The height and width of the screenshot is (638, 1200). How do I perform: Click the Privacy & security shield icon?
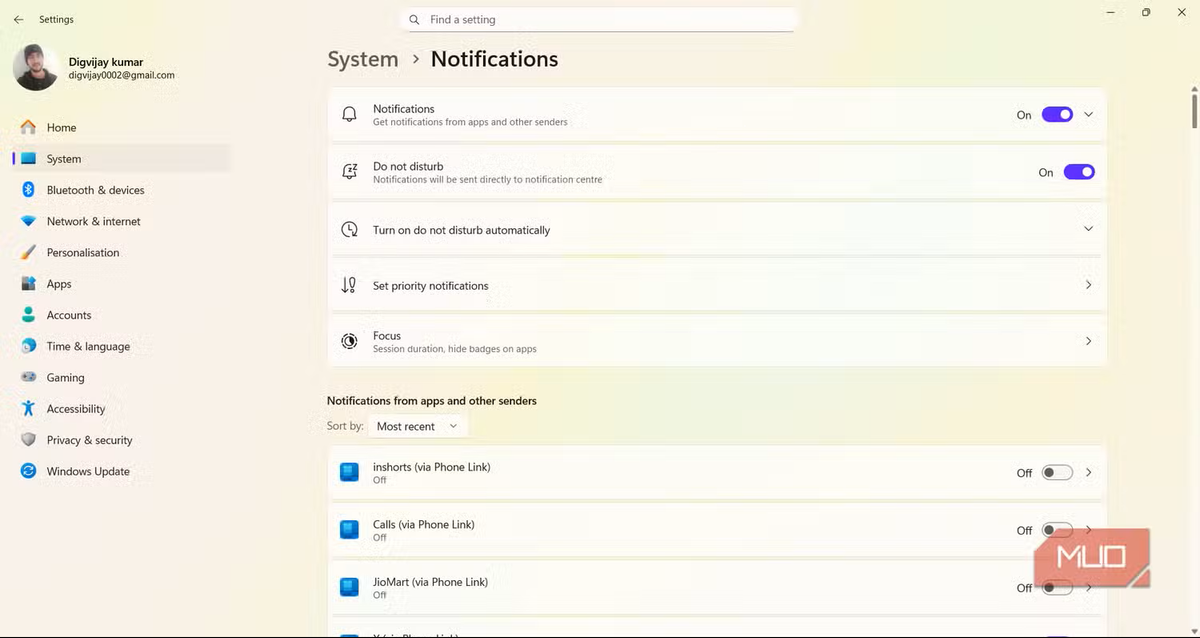click(28, 440)
